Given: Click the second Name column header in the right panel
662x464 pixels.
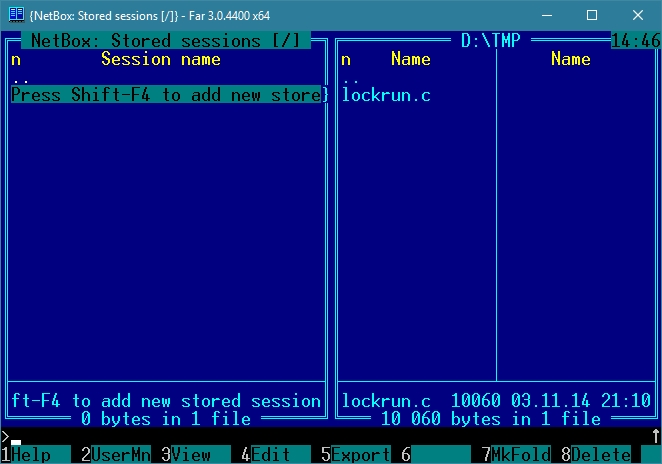Looking at the screenshot, I should [570, 59].
